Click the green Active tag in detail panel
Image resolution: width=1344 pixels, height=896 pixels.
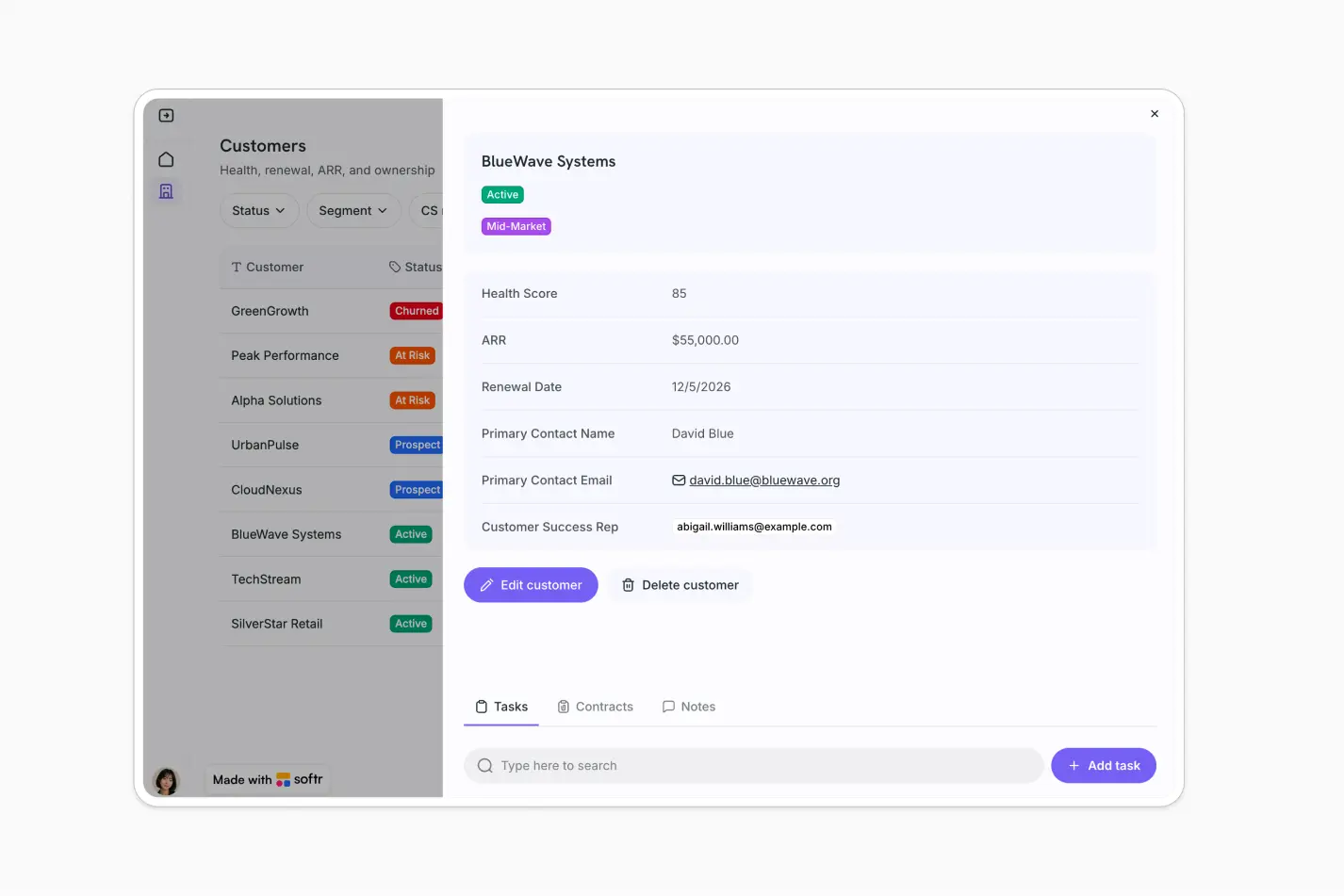[502, 195]
